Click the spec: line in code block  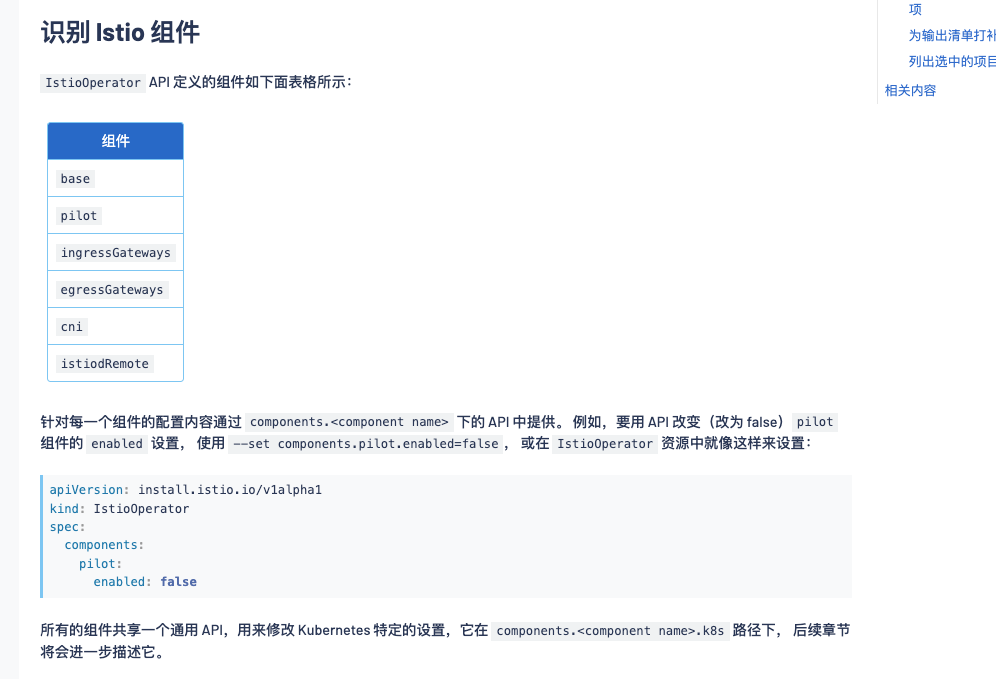[x=67, y=527]
